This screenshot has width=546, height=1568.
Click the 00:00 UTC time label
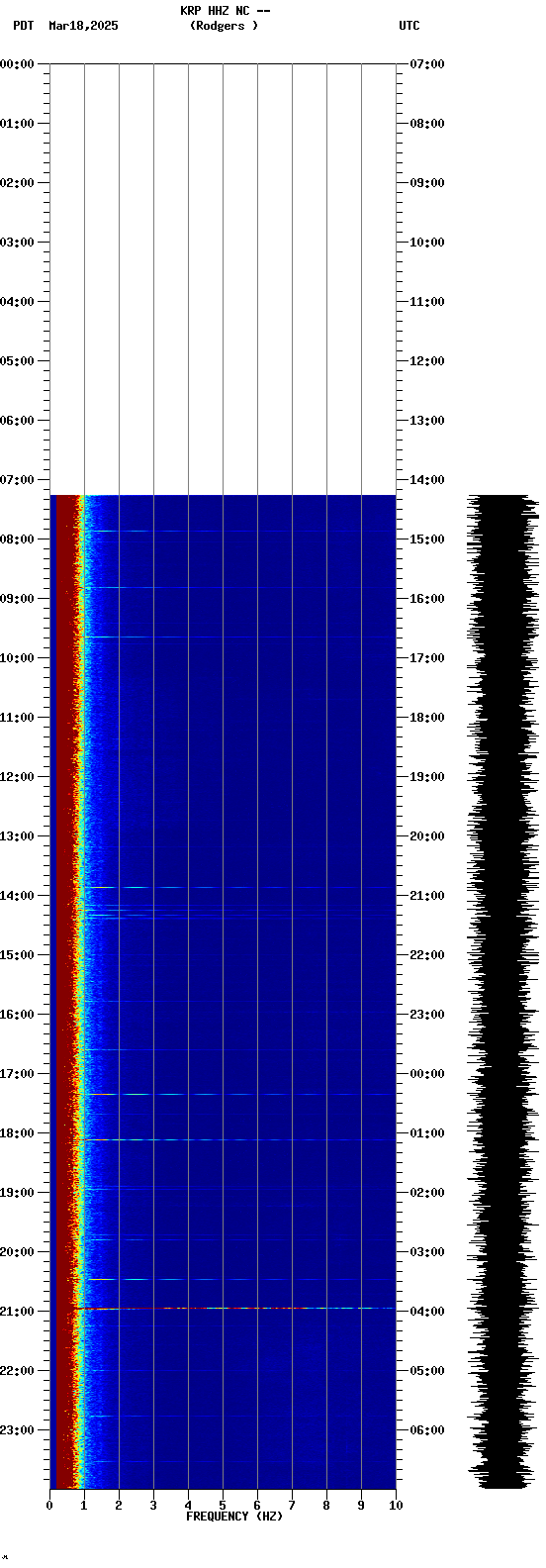[x=427, y=1074]
